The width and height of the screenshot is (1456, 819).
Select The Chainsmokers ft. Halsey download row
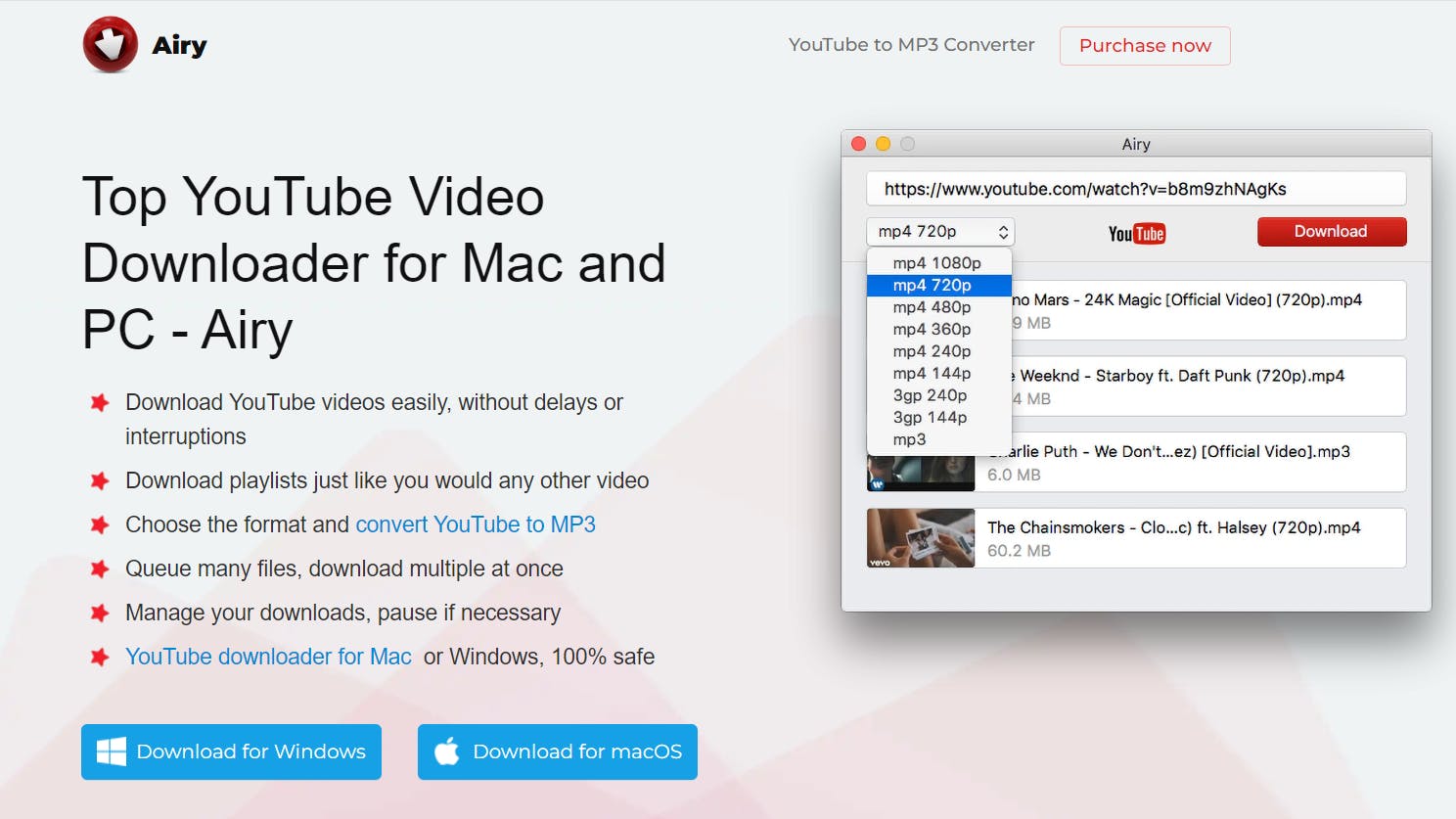point(1136,538)
